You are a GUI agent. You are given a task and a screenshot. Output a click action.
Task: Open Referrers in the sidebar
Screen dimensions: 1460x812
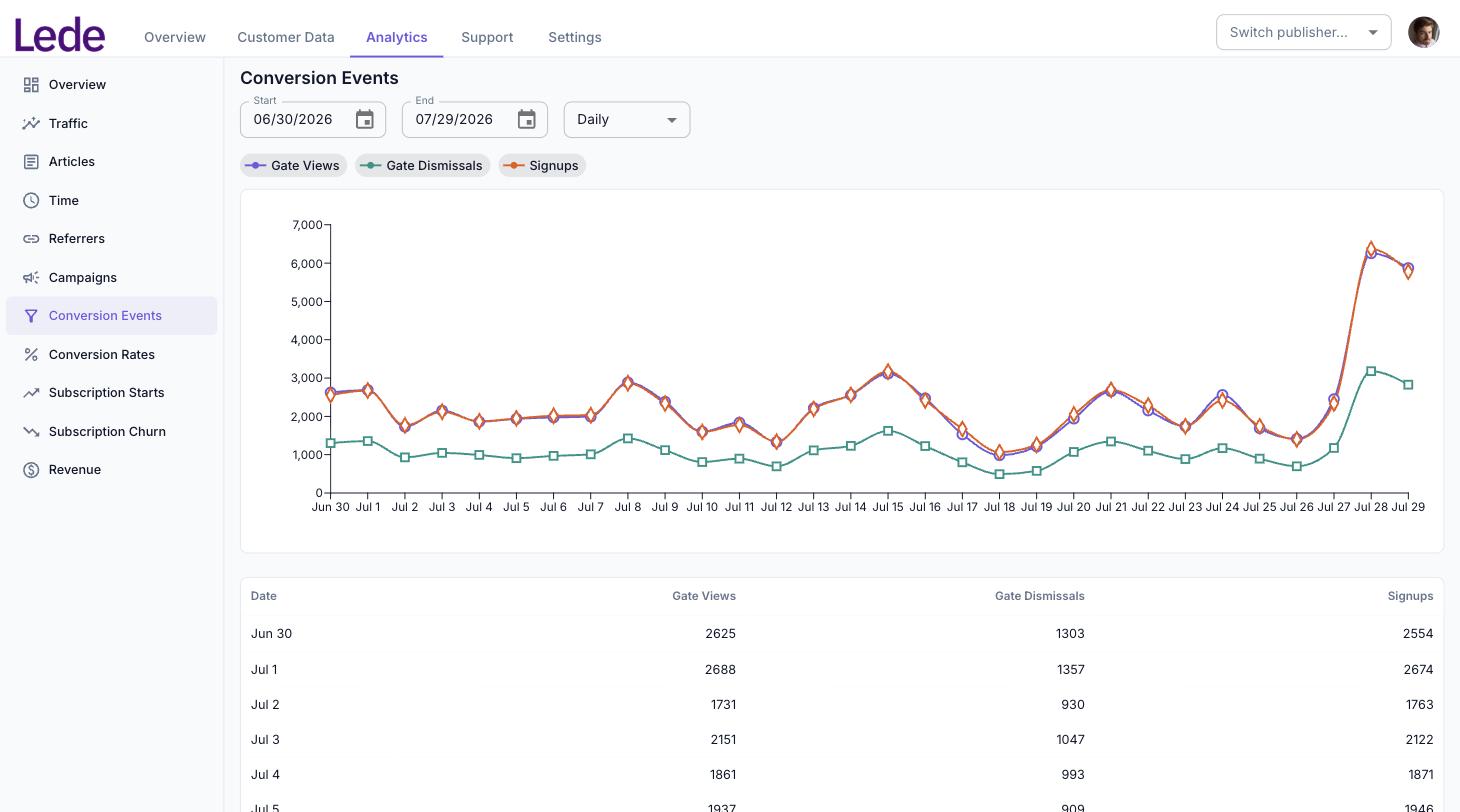coord(112,239)
